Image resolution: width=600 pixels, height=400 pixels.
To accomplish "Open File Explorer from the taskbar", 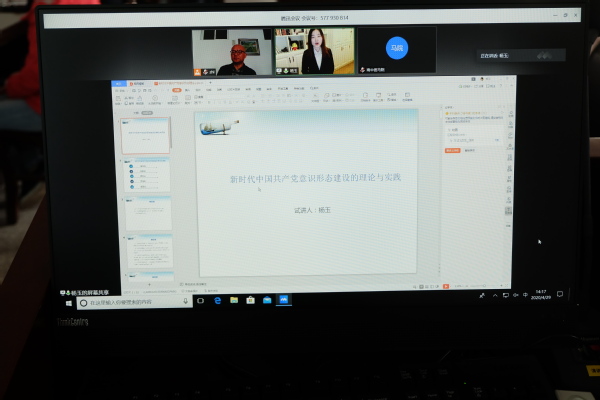I will pyautogui.click(x=233, y=300).
